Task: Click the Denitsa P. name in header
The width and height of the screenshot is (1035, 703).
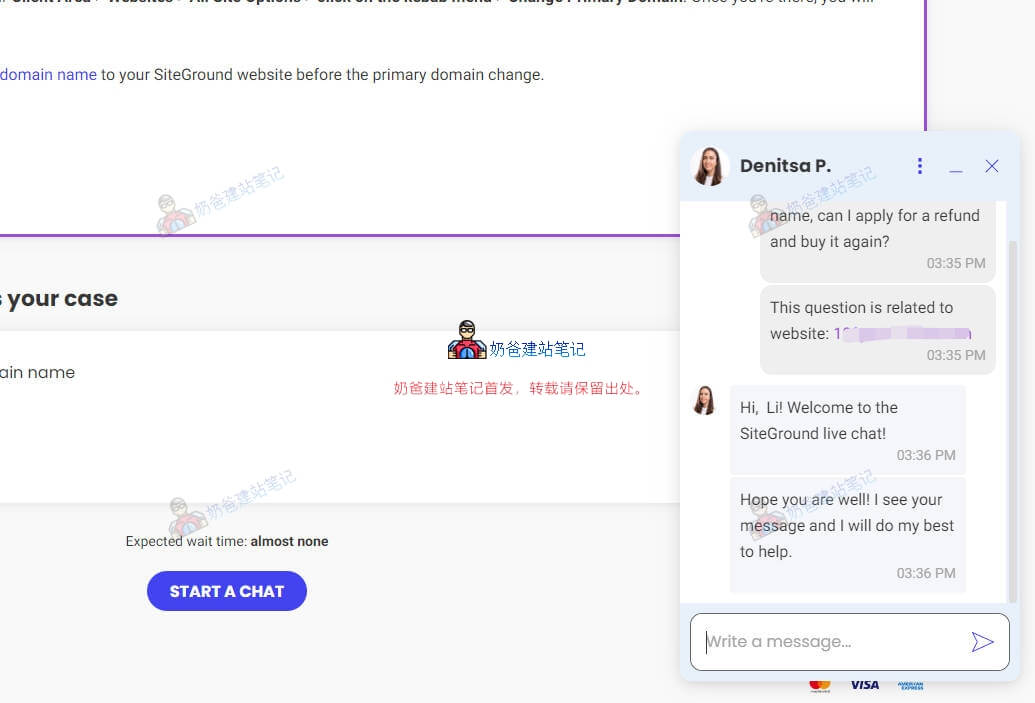Action: point(785,166)
